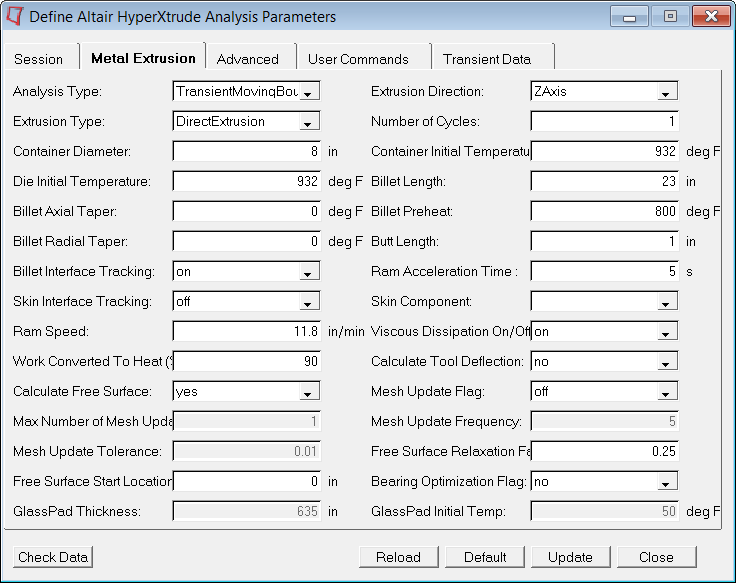Viewport: 736px width, 583px height.
Task: Click the Billet Preheat input field
Action: pos(605,211)
